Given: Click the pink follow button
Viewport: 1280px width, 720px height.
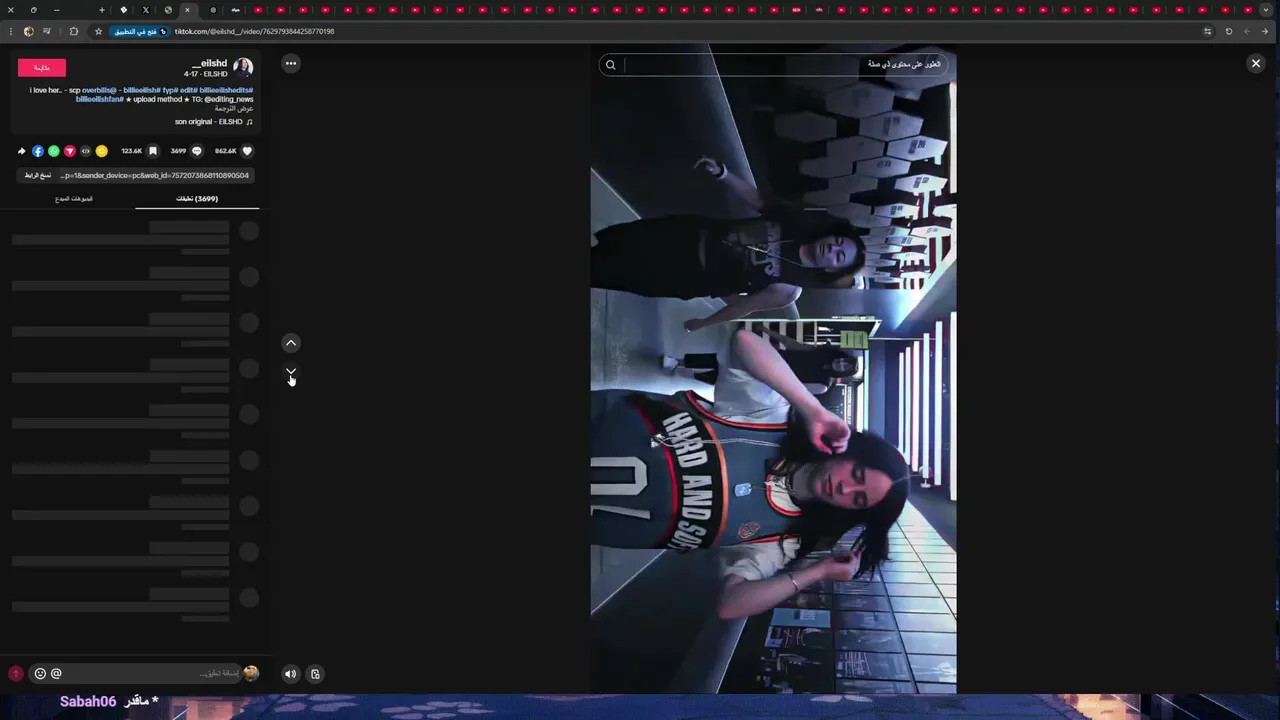Looking at the screenshot, I should (42, 68).
